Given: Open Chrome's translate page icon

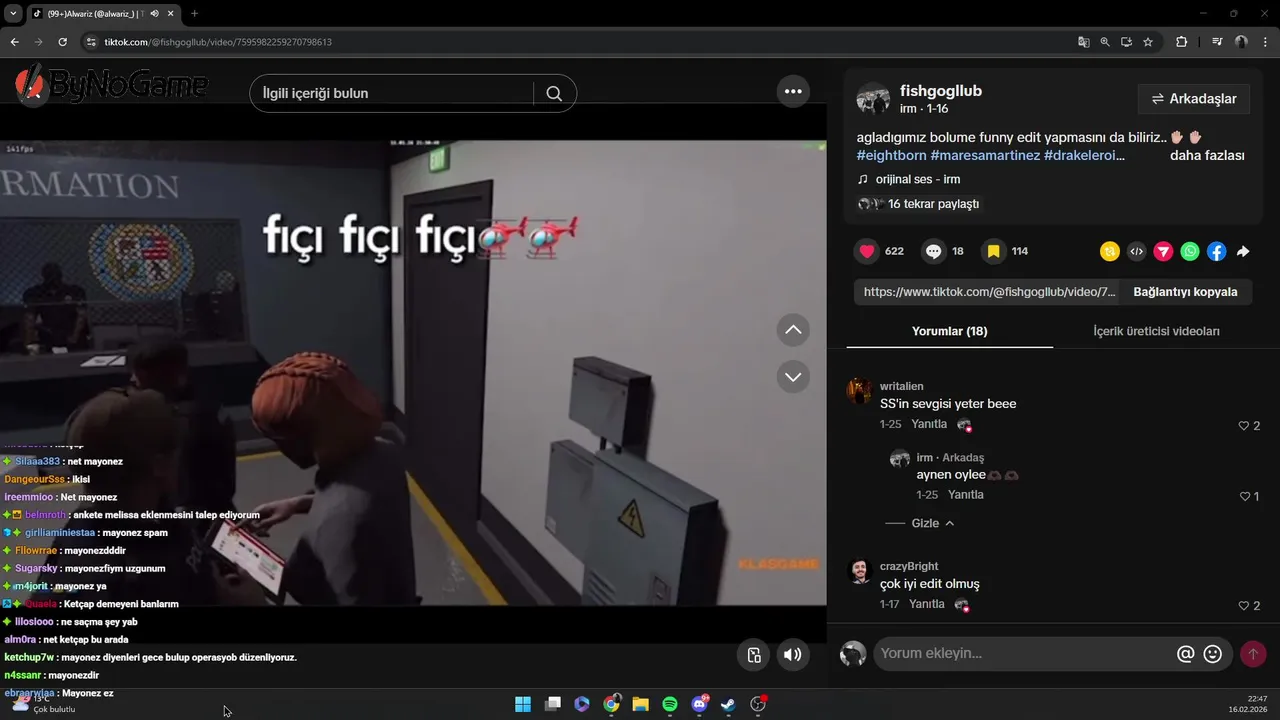Looking at the screenshot, I should 1083,42.
